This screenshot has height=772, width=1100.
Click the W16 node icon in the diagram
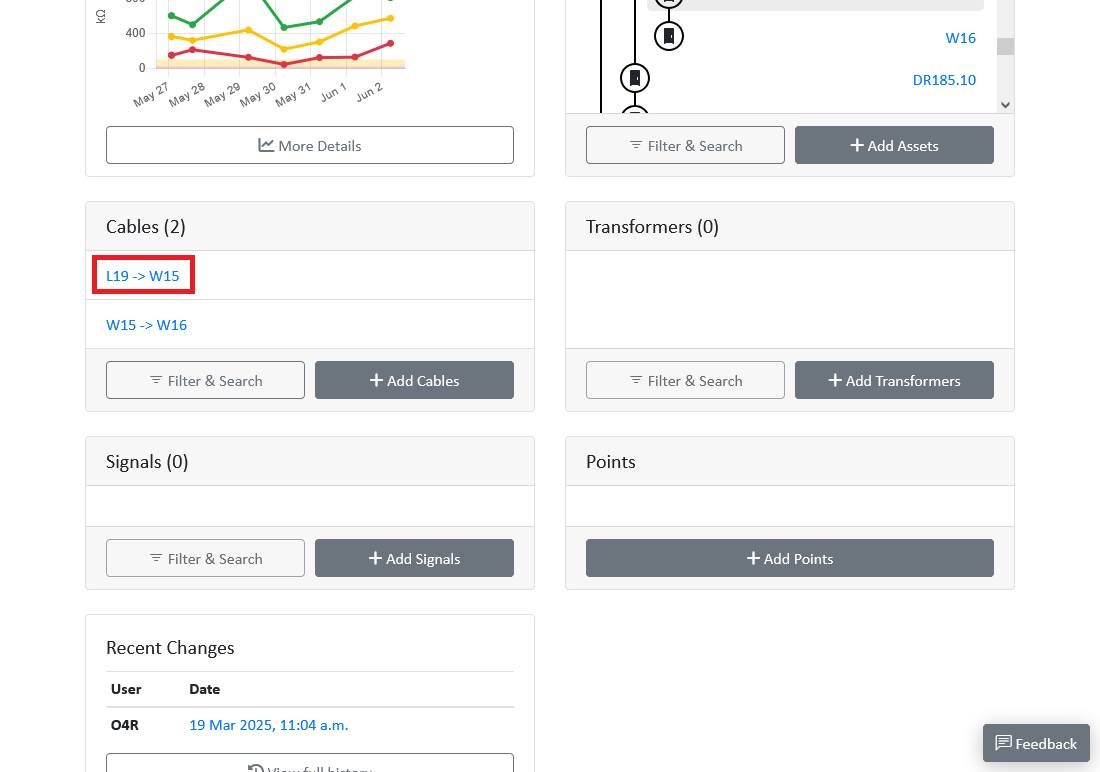pyautogui.click(x=669, y=36)
